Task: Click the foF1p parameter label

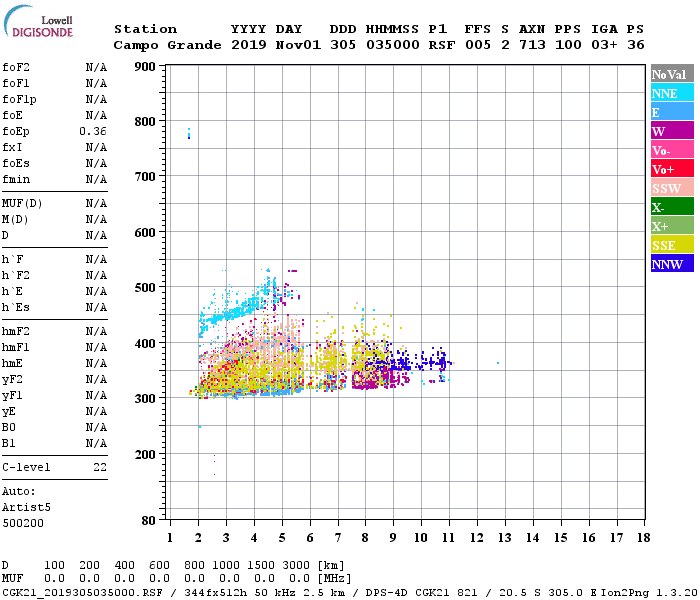Action: [x=19, y=100]
